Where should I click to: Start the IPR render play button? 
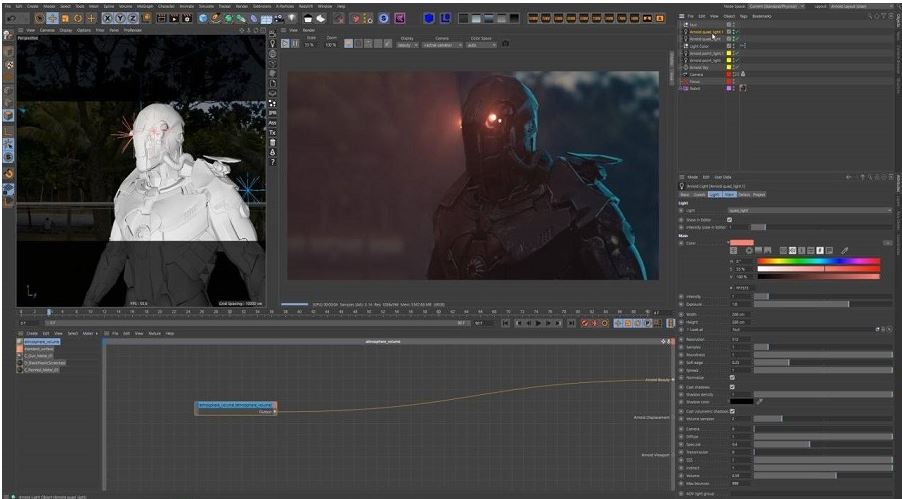pos(283,44)
